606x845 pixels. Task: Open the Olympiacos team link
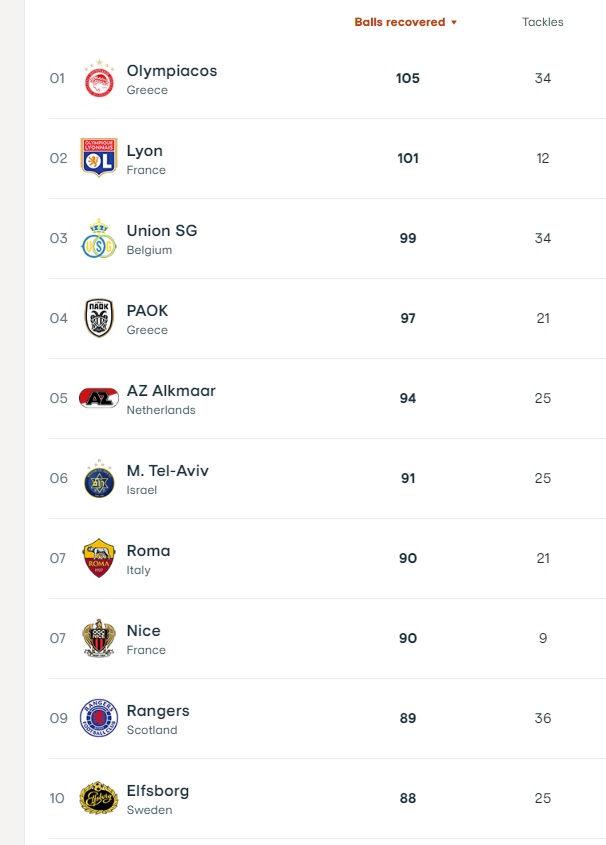pyautogui.click(x=171, y=71)
